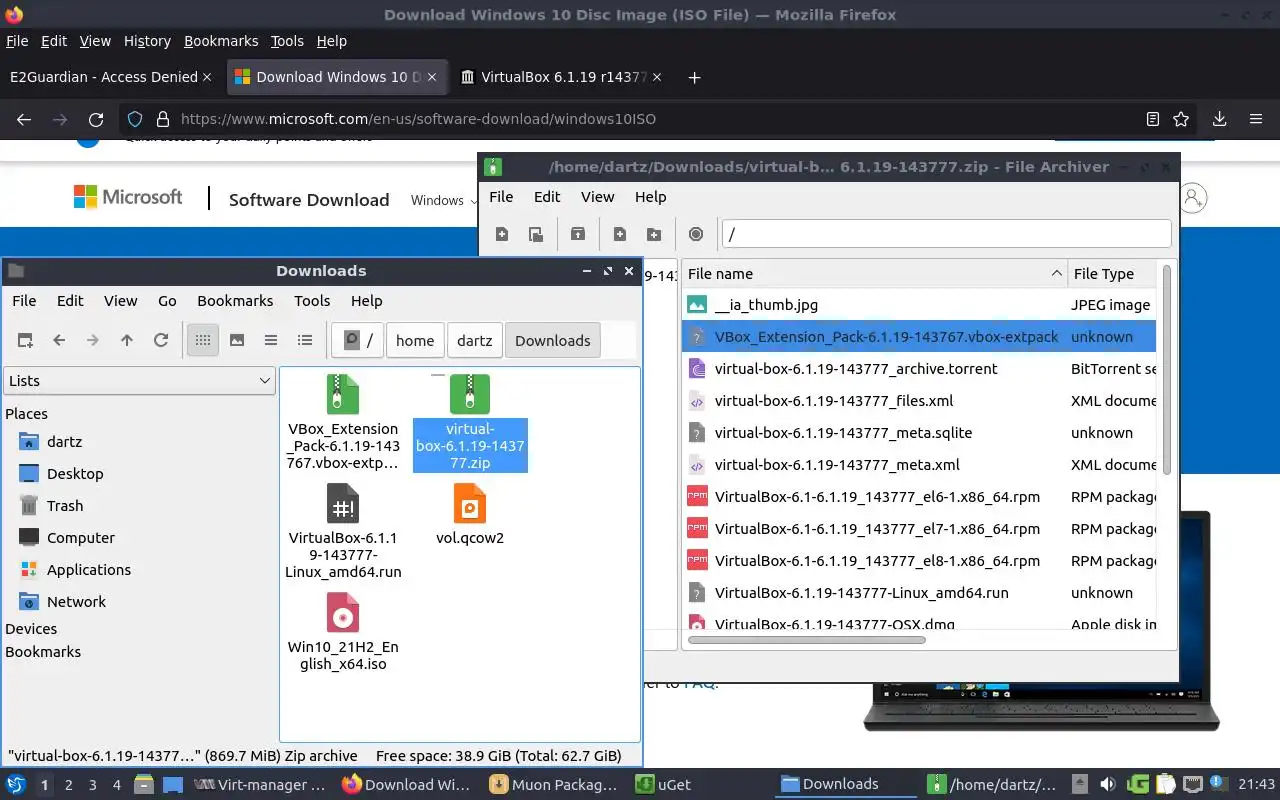Switch to thumbnail view in file manager

point(237,340)
